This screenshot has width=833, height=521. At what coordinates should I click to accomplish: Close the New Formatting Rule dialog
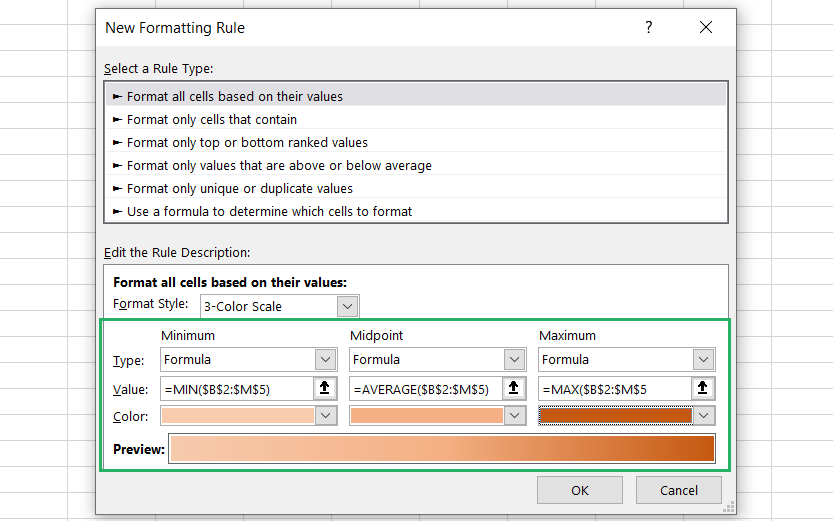pyautogui.click(x=706, y=28)
